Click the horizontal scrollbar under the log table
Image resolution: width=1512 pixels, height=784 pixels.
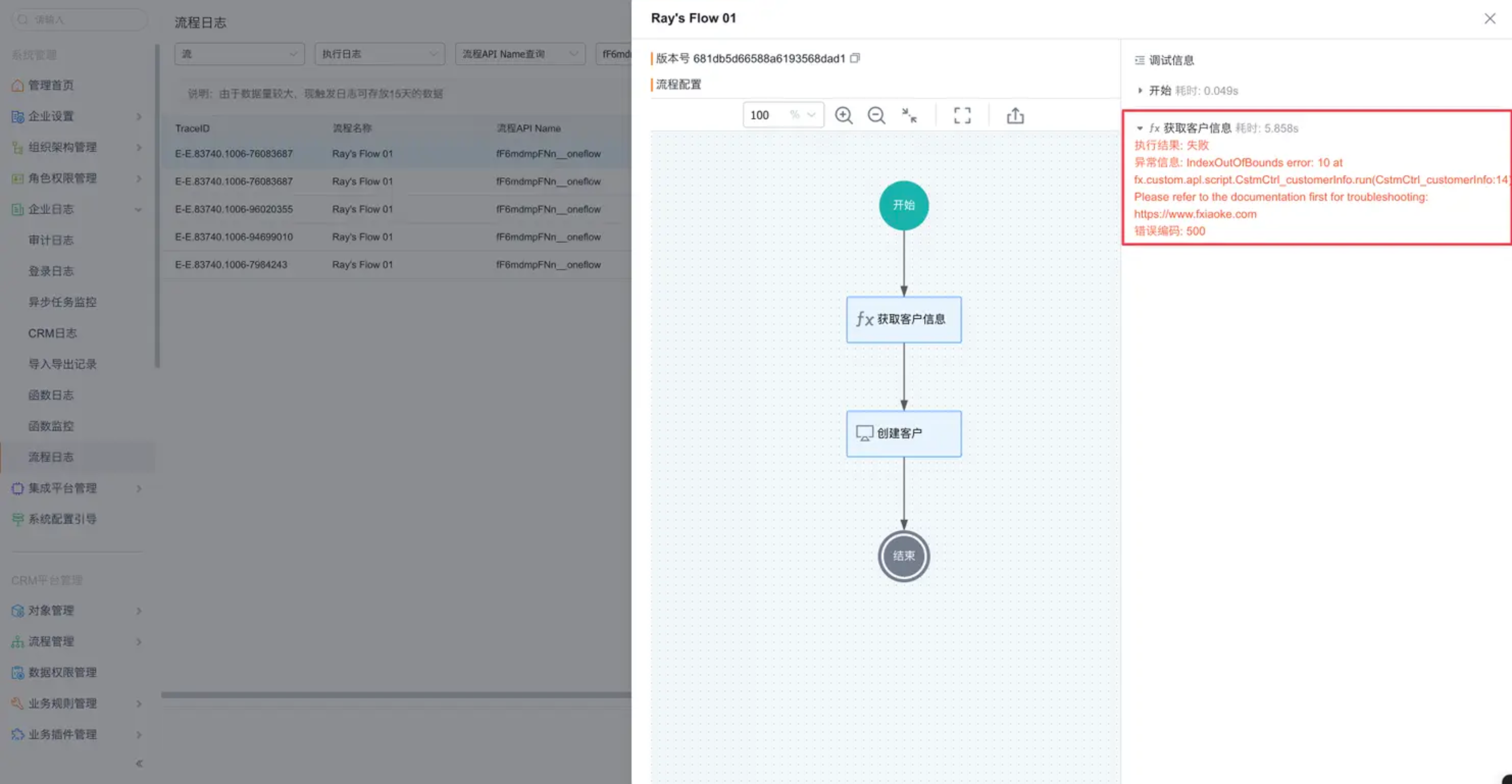tap(396, 695)
